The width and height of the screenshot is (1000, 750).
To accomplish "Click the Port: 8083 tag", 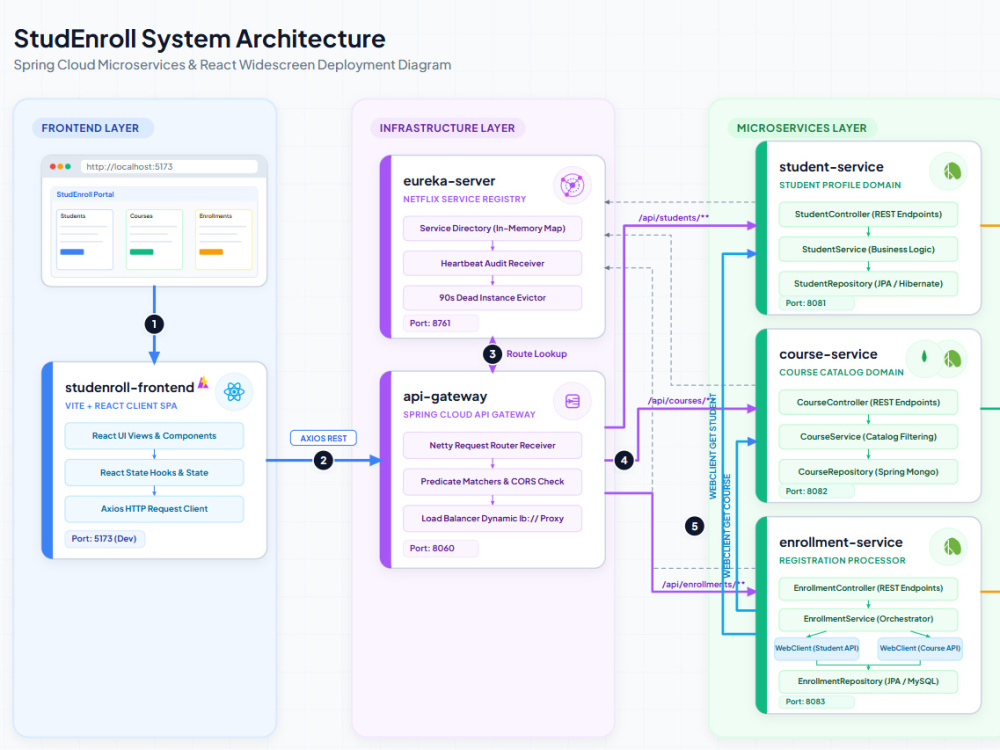I will point(816,702).
